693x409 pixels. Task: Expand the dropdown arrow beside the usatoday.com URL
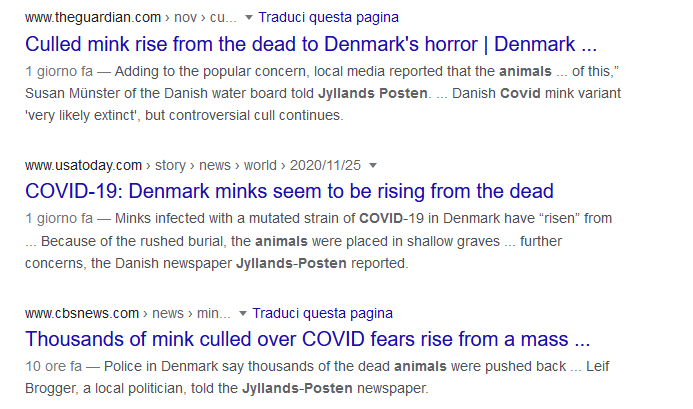(373, 165)
